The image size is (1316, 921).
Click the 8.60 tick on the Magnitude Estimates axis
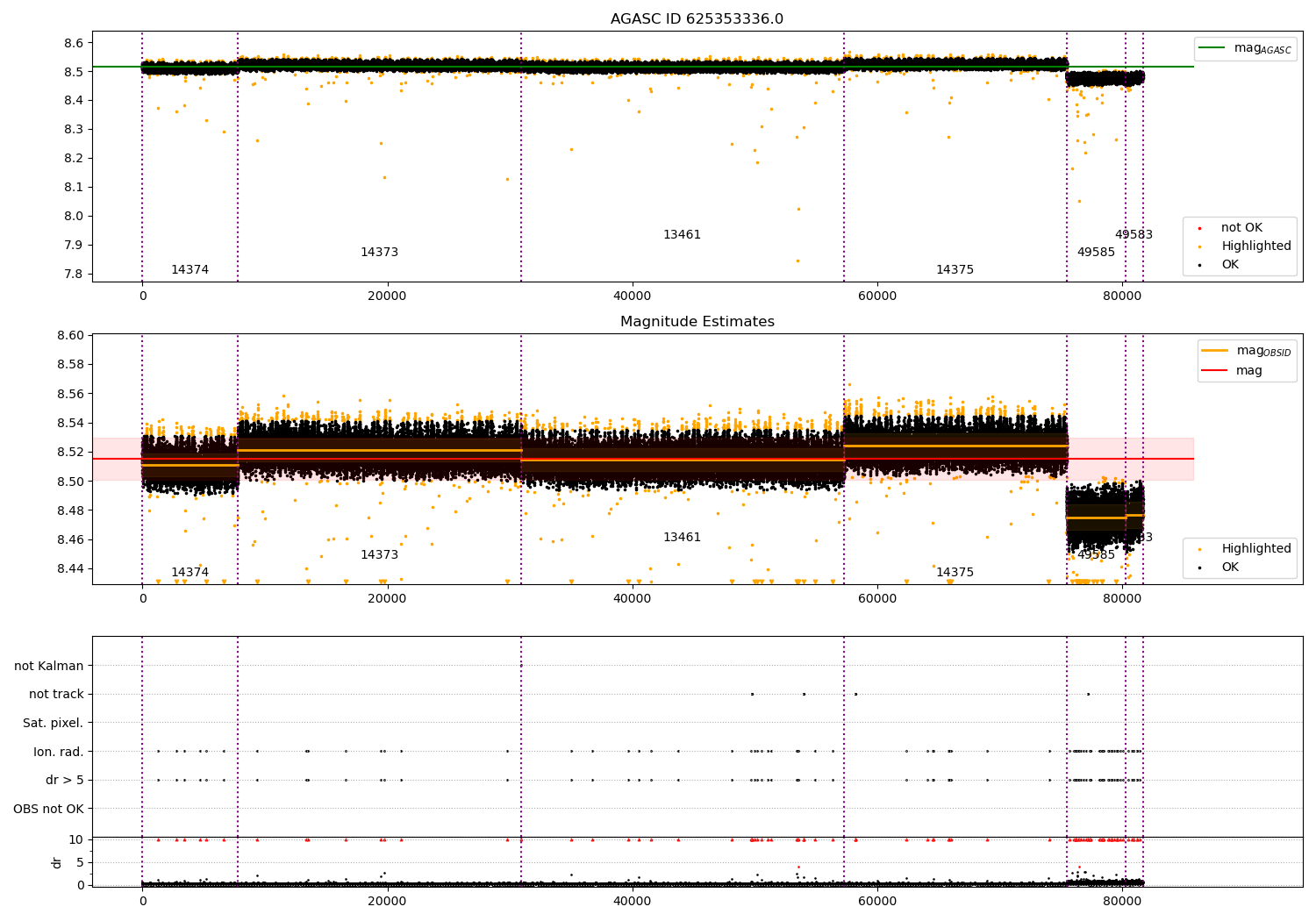point(70,336)
